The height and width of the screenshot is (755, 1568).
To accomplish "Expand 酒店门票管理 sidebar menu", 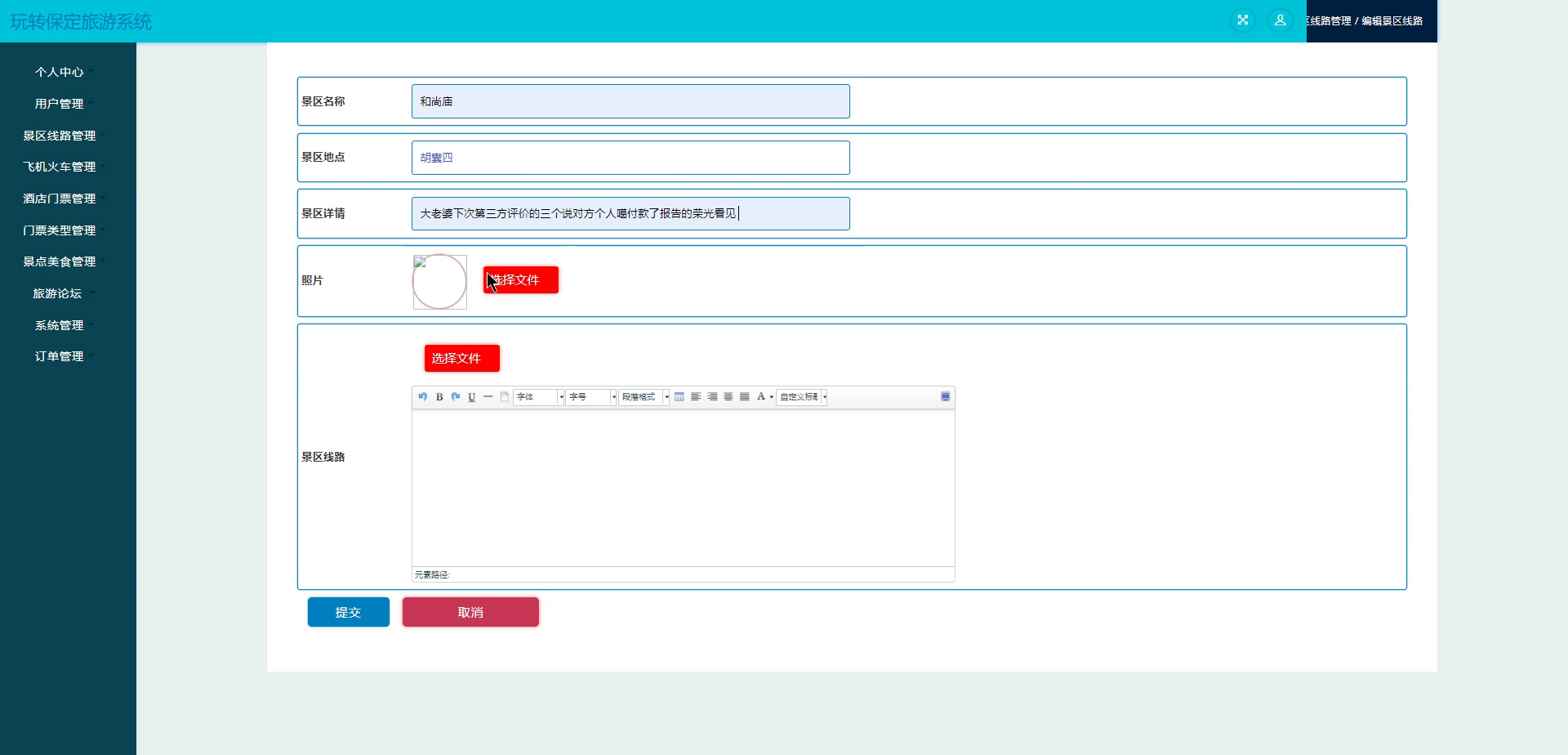I will [x=59, y=199].
